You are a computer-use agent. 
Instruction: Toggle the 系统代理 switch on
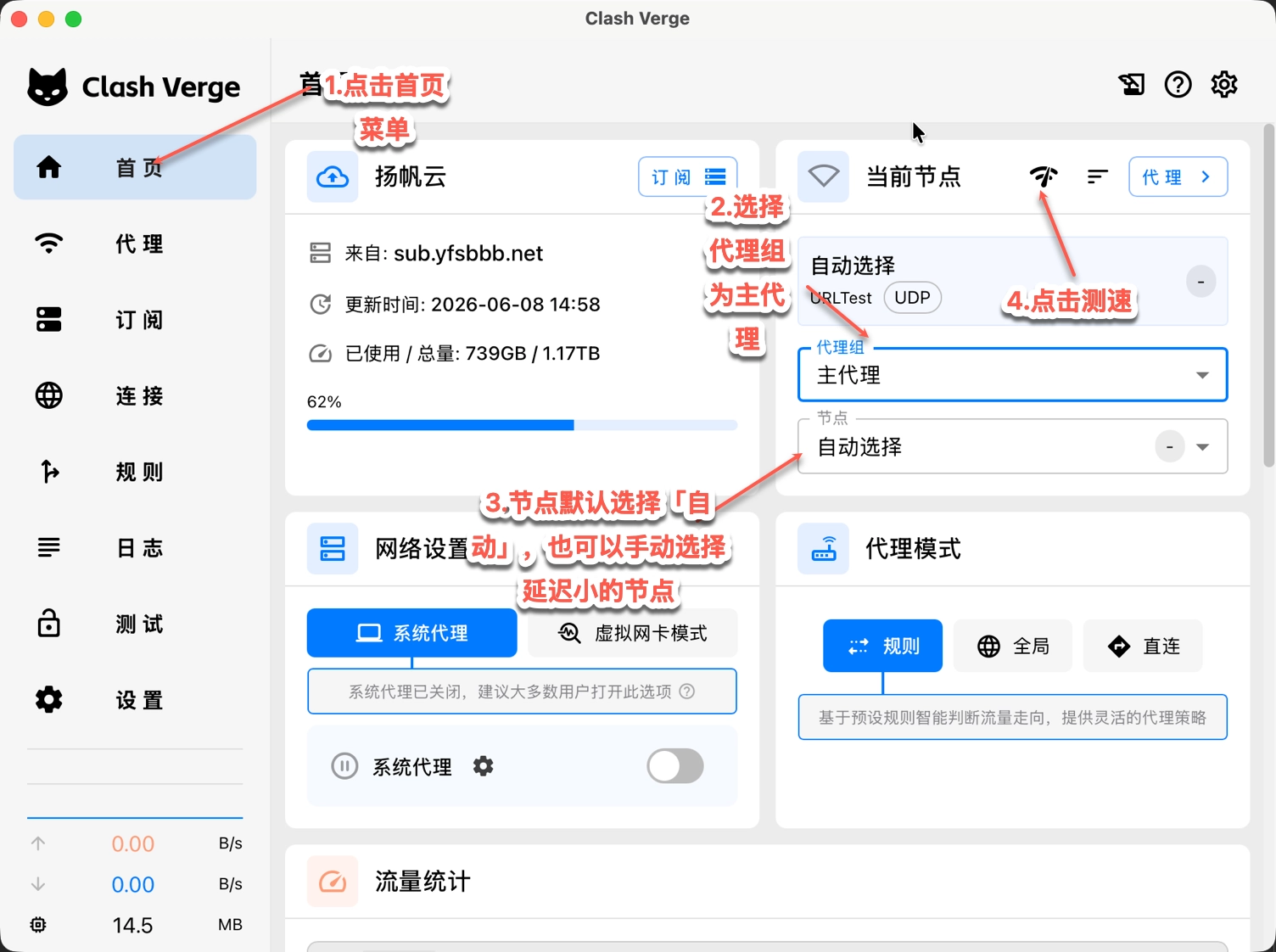(675, 766)
